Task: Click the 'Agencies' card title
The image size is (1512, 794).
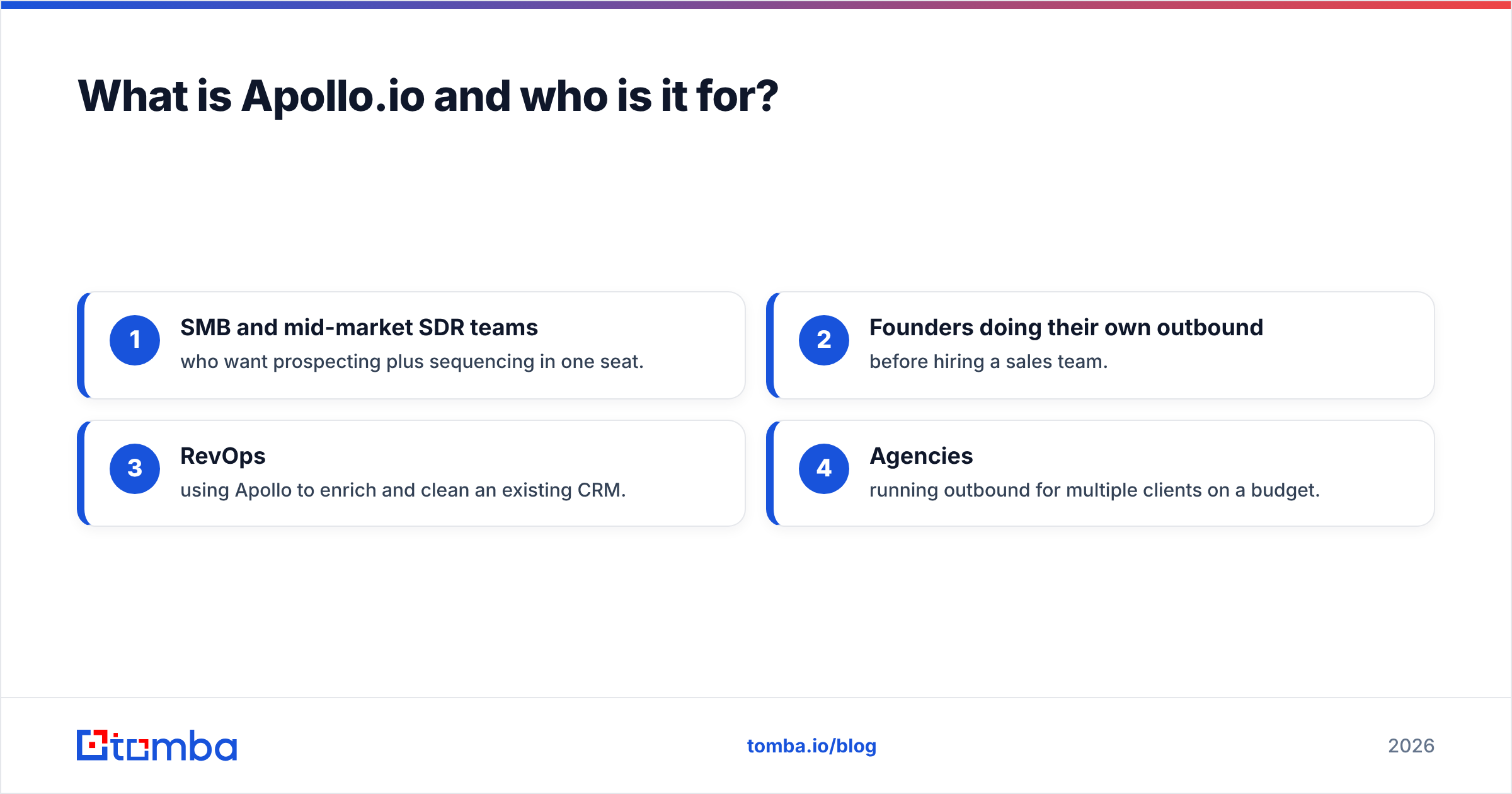Action: point(921,456)
